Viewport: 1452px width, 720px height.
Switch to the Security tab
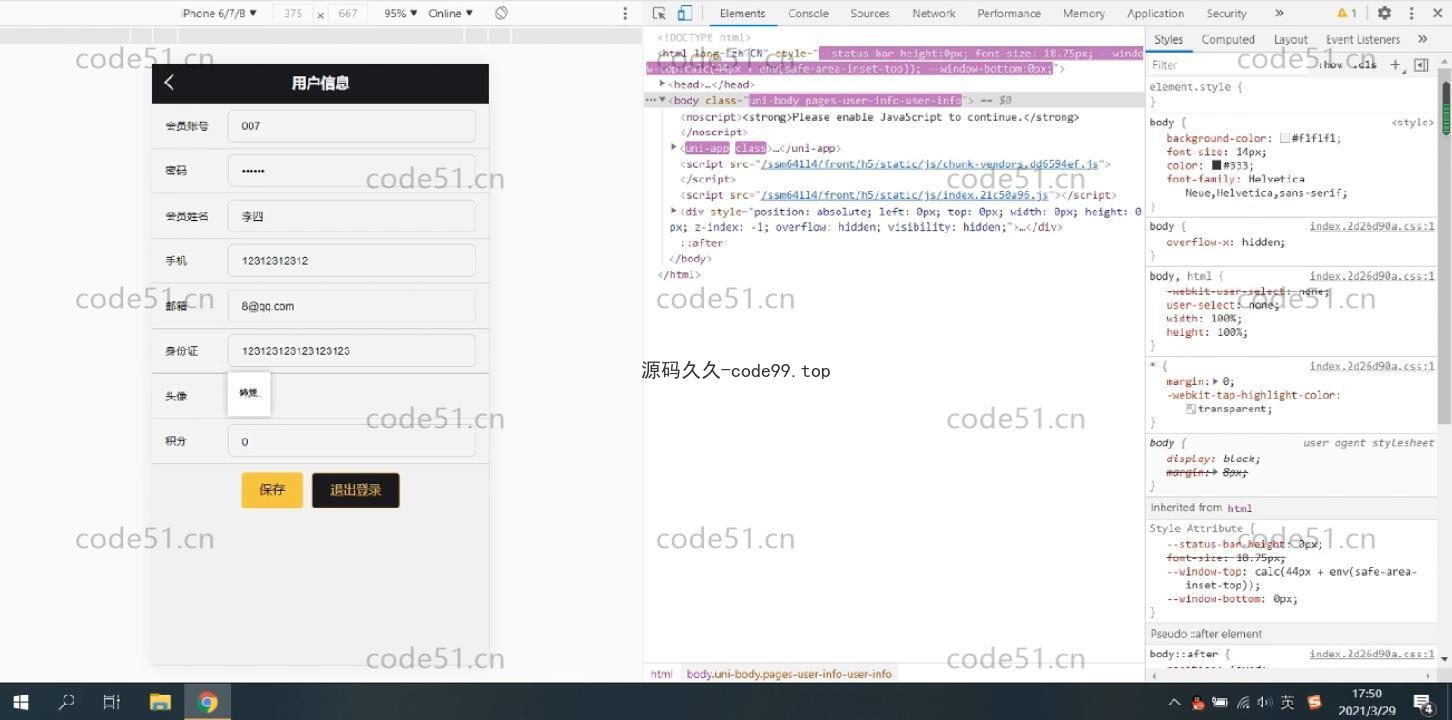pyautogui.click(x=1226, y=13)
